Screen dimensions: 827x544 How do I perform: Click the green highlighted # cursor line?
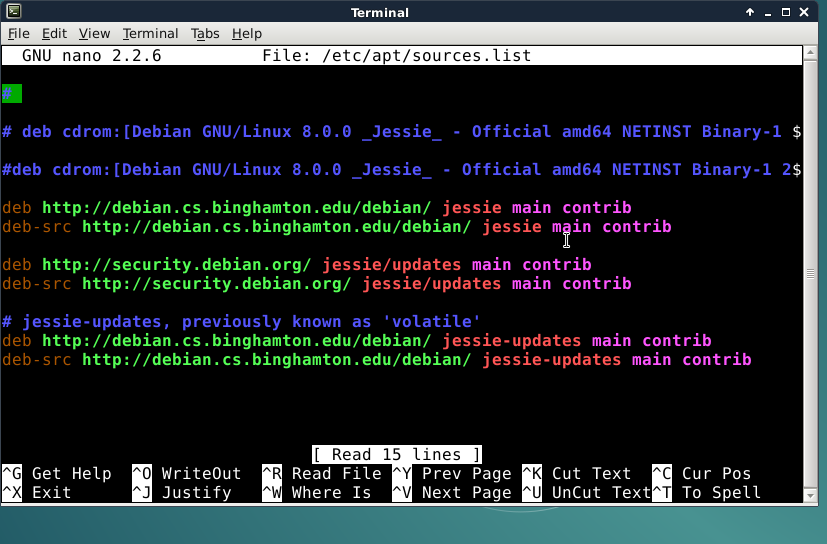point(12,94)
